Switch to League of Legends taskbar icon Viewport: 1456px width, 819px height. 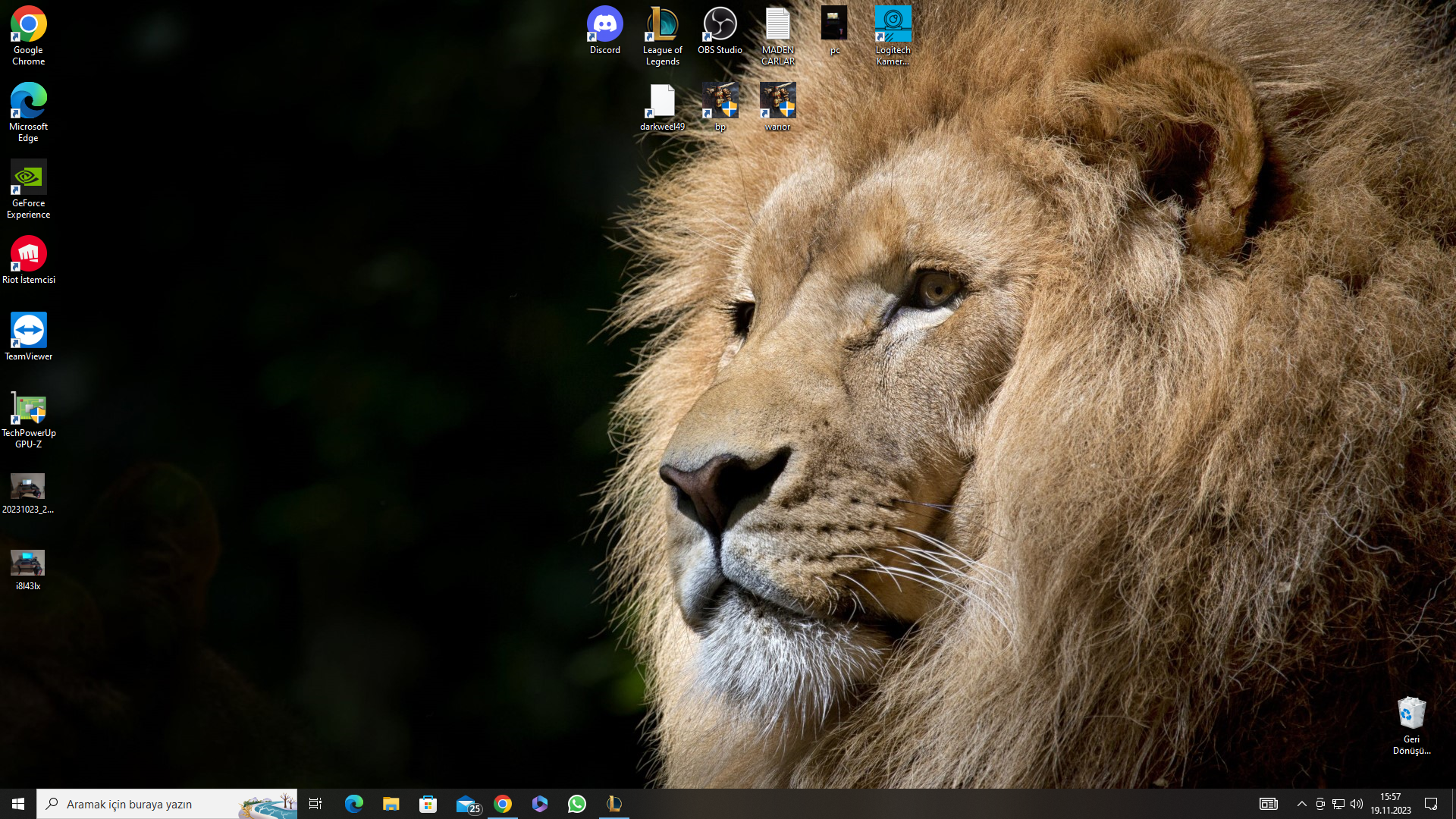[614, 804]
